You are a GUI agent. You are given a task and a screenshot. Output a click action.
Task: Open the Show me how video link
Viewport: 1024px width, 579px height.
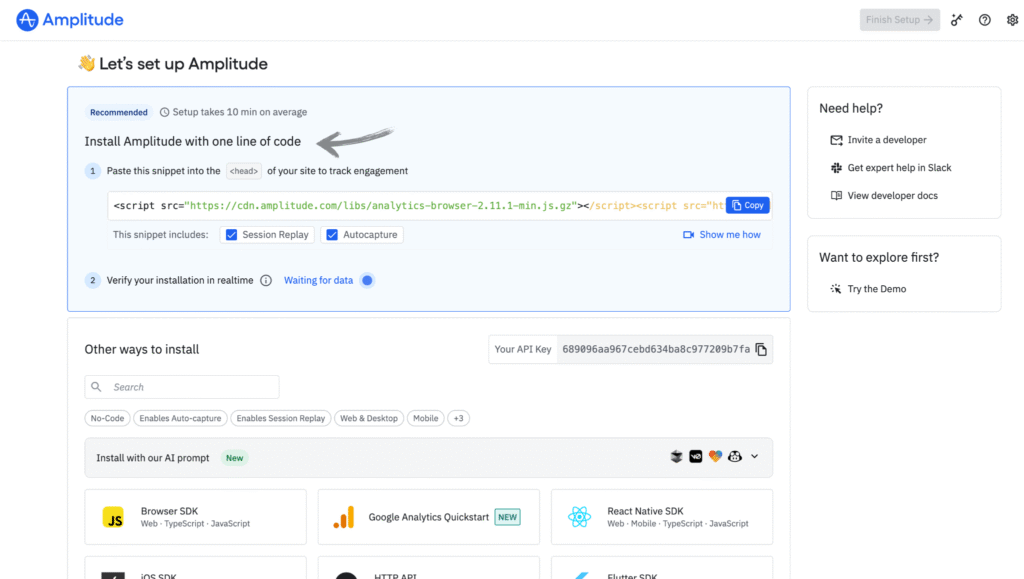click(722, 235)
